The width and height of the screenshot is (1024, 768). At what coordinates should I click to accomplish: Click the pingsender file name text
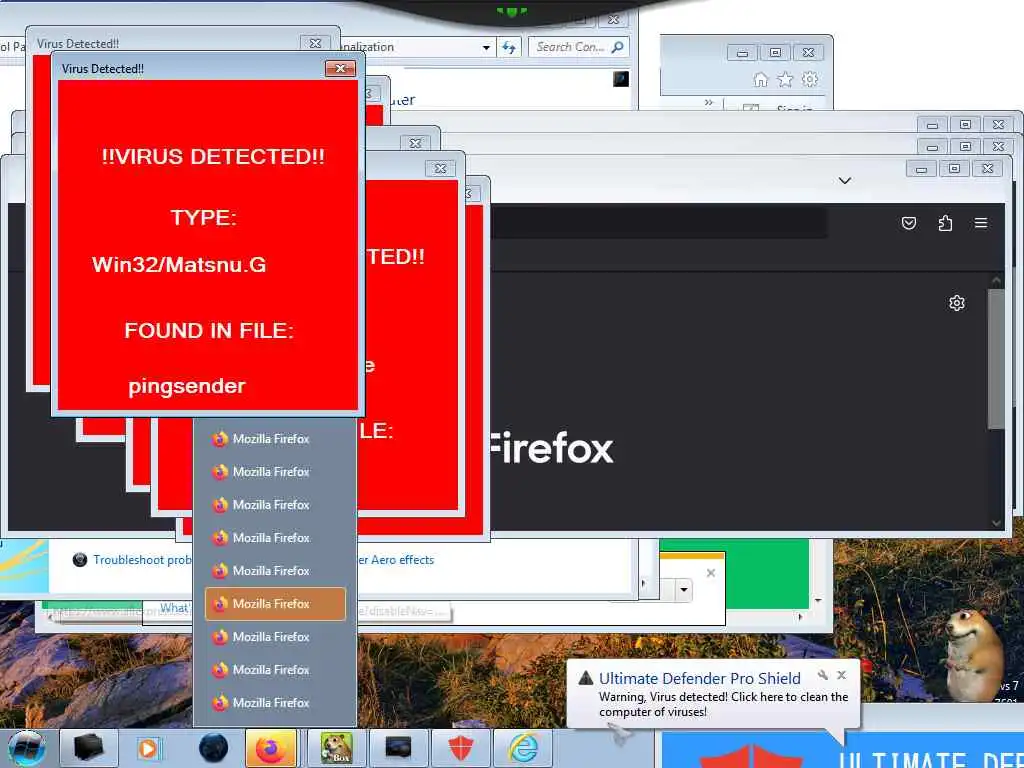click(x=187, y=386)
